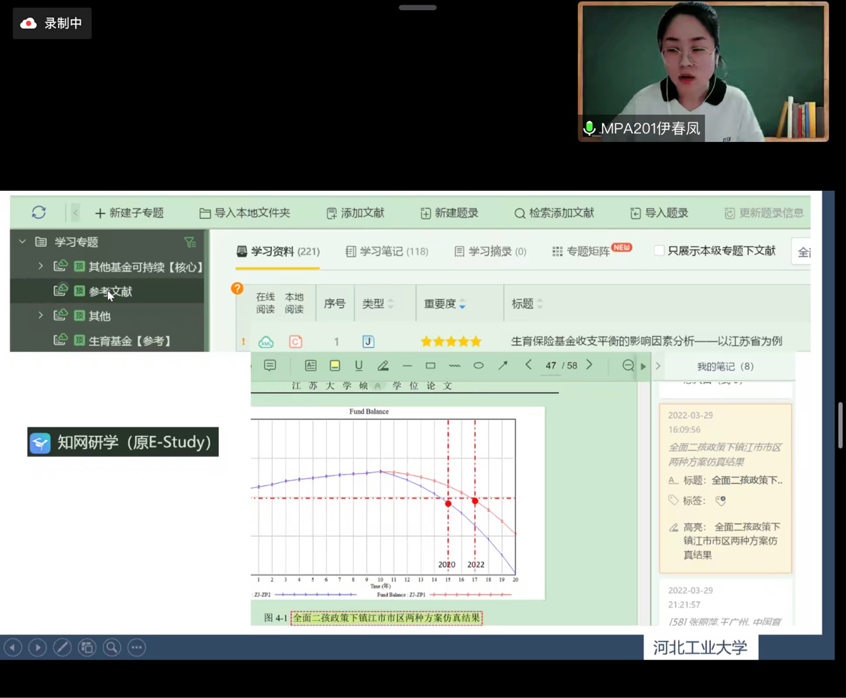The width and height of the screenshot is (846, 698).
Task: Select the ellipse drawing tool
Action: (x=479, y=366)
